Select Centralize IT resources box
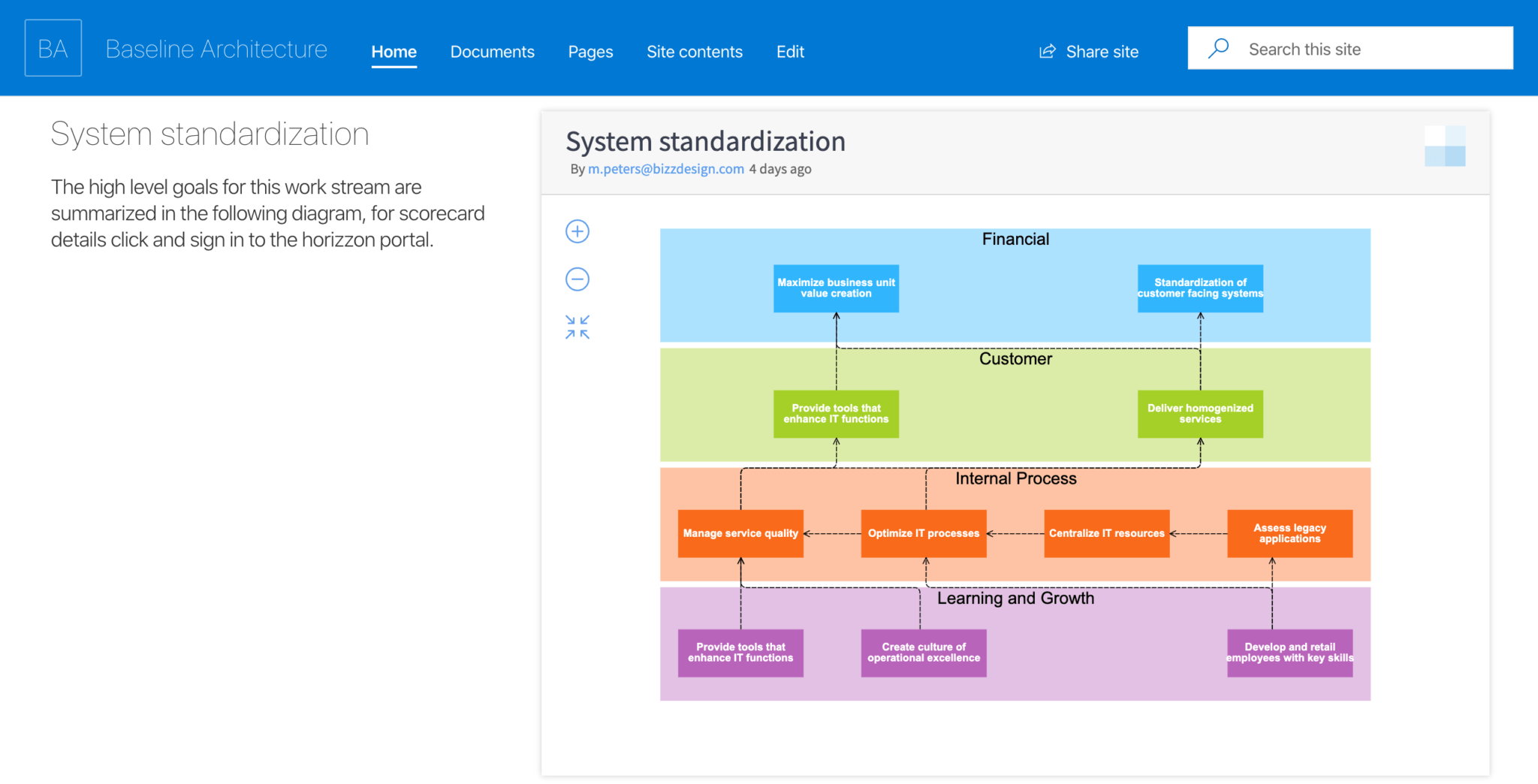The image size is (1538, 784). (1107, 533)
